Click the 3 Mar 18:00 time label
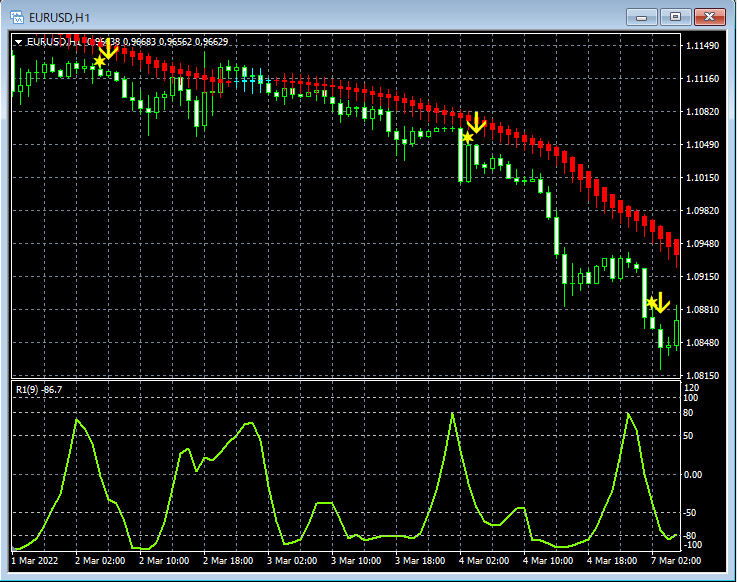This screenshot has height=582, width=738. [x=420, y=561]
